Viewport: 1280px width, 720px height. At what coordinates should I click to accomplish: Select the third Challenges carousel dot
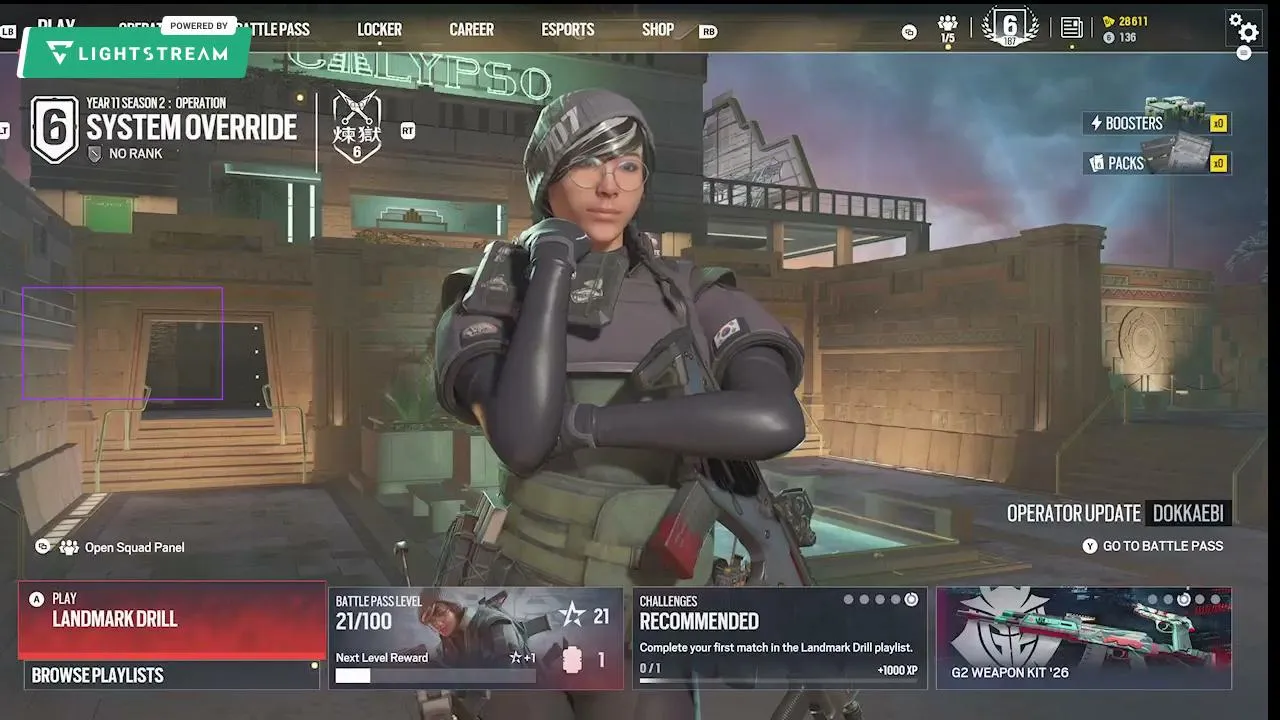pyautogui.click(x=880, y=600)
